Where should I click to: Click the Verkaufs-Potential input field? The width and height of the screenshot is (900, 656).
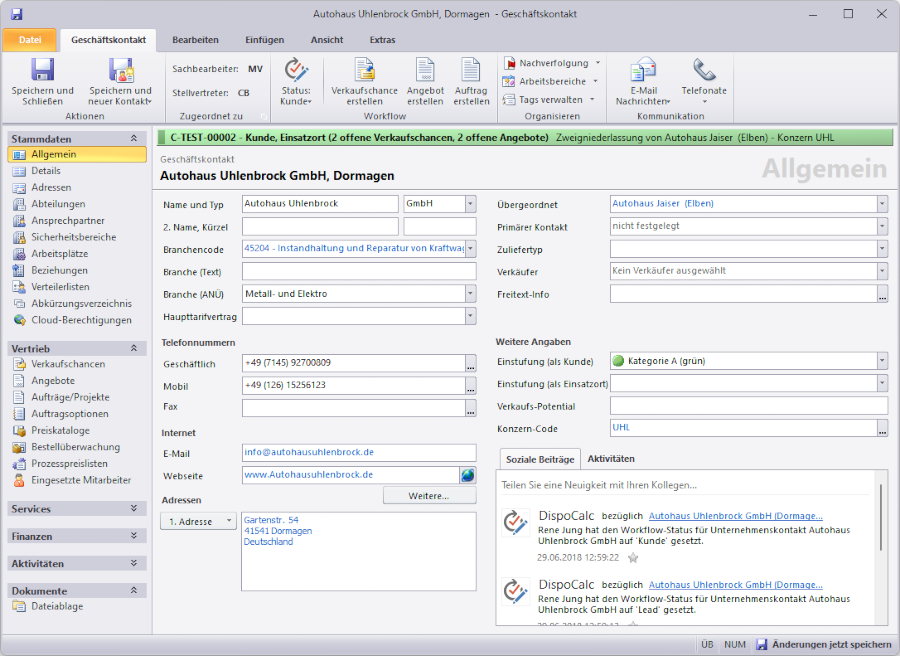[748, 406]
